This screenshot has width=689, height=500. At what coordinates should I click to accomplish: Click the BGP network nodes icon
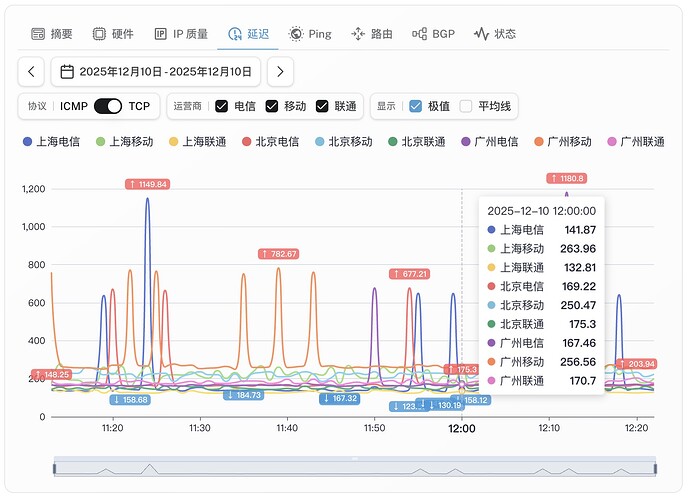pyautogui.click(x=420, y=34)
